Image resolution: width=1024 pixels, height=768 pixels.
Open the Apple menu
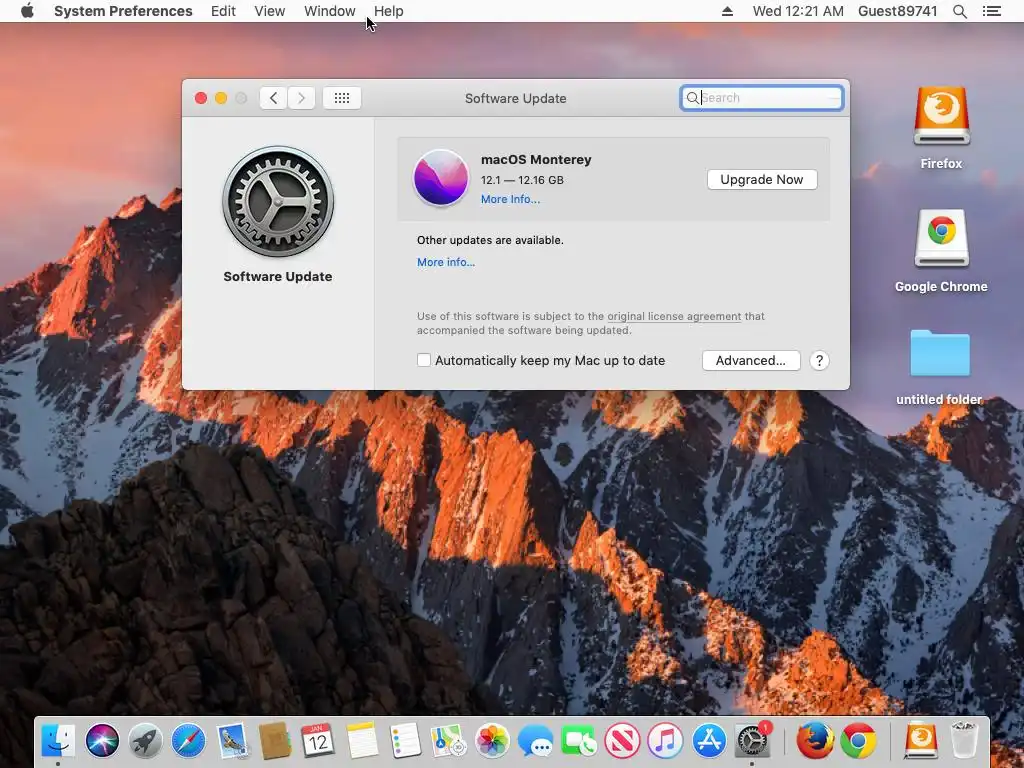(x=27, y=11)
